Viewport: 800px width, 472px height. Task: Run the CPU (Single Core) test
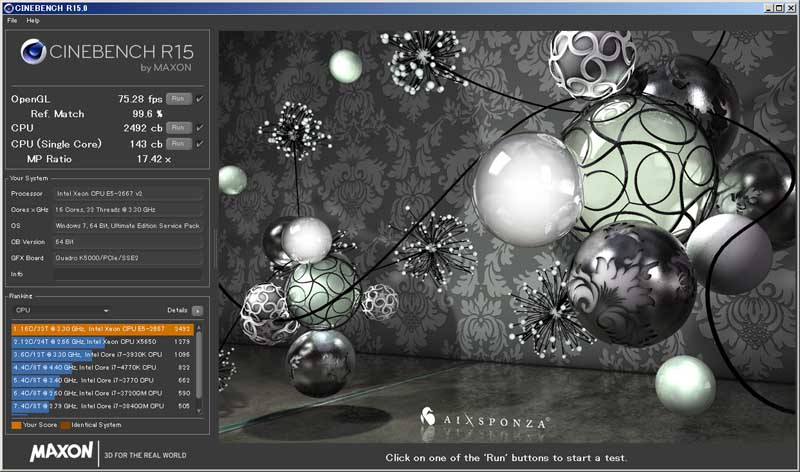point(179,144)
